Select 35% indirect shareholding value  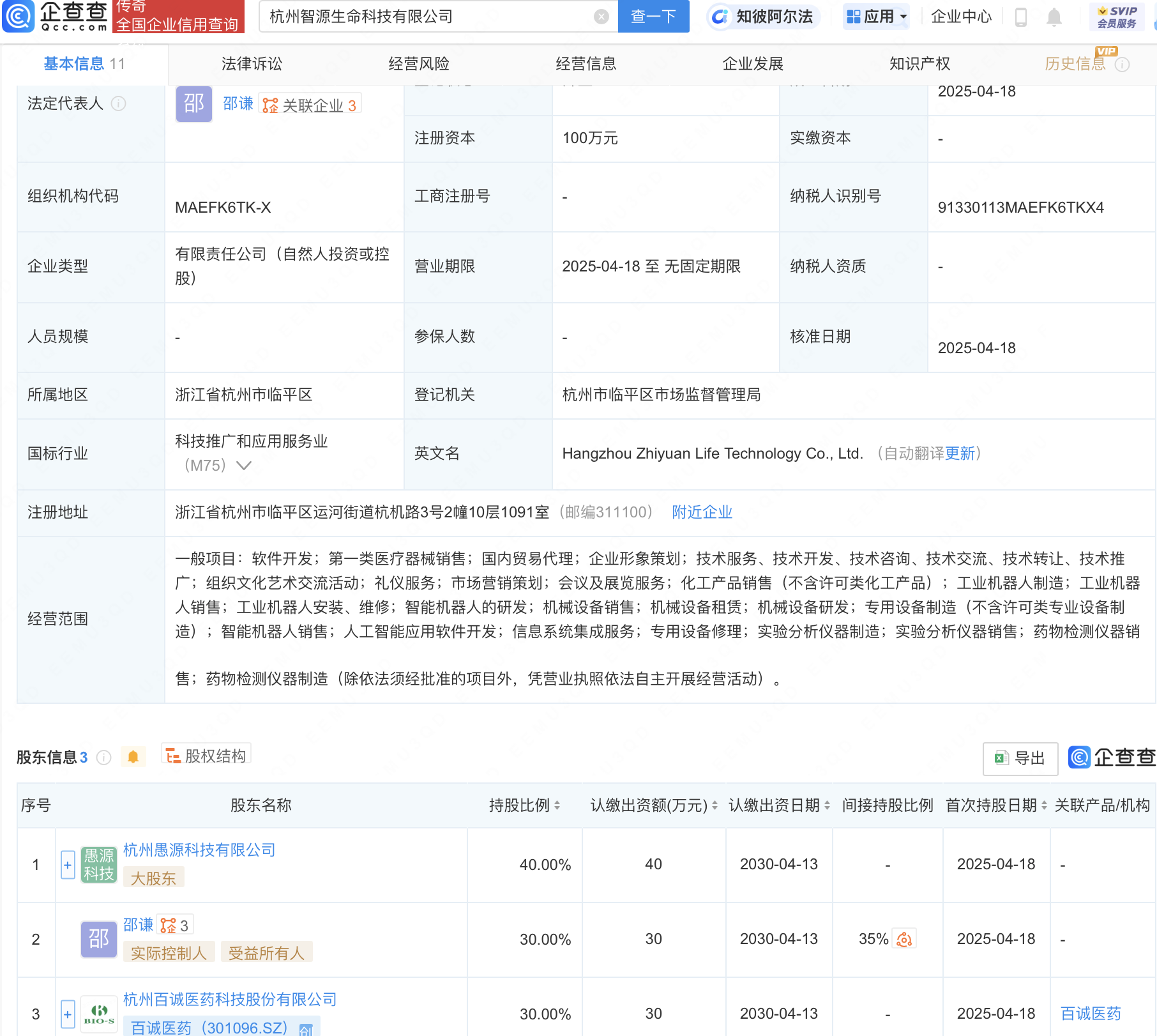pos(873,939)
